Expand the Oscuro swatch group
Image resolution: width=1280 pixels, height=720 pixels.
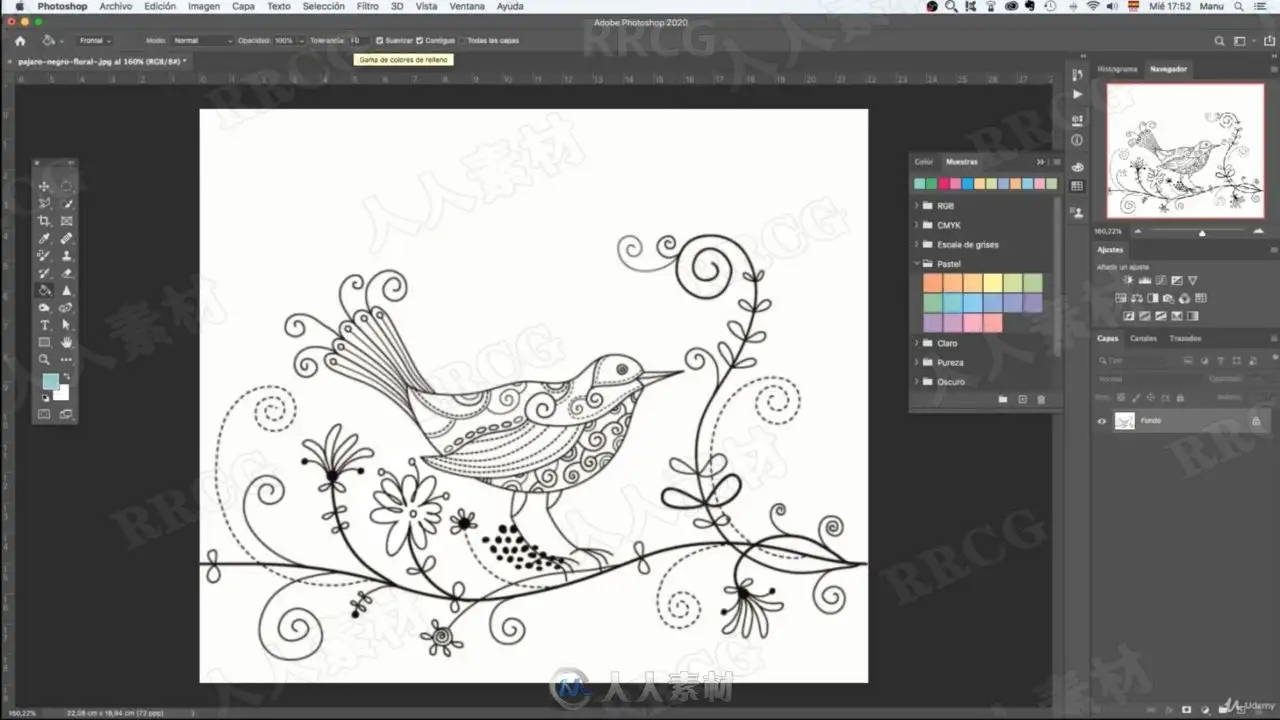[x=917, y=381]
